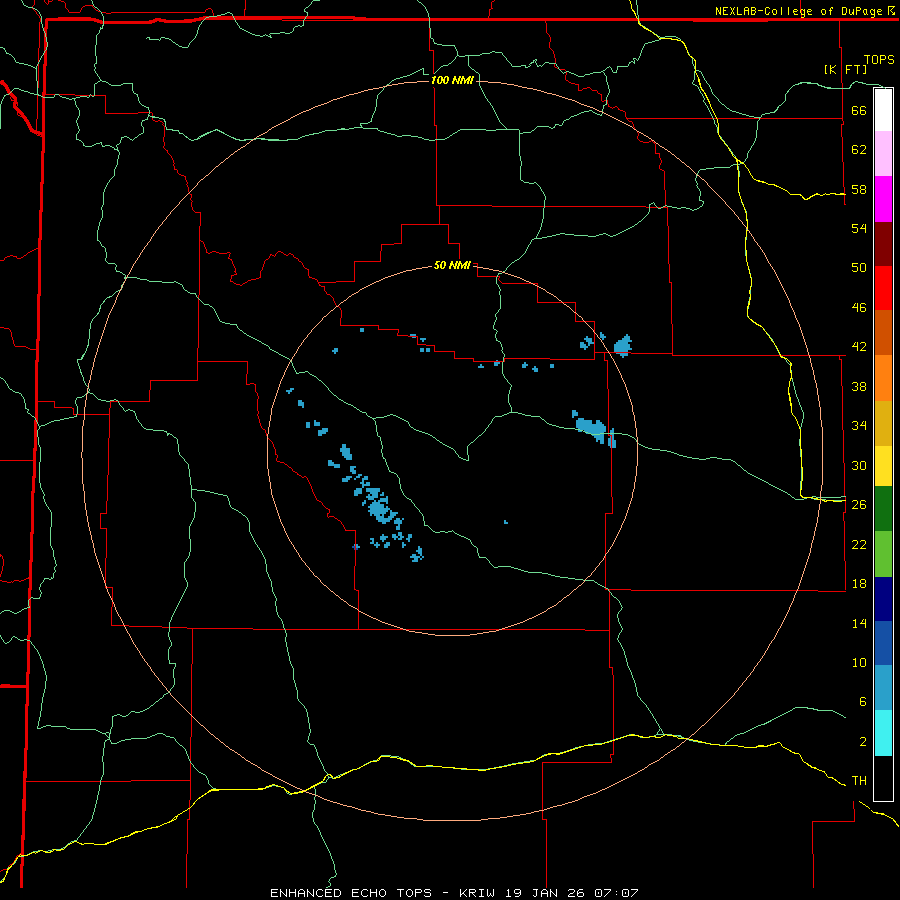Click the navy swatch below 18
This screenshot has height=900, width=900.
[x=883, y=599]
